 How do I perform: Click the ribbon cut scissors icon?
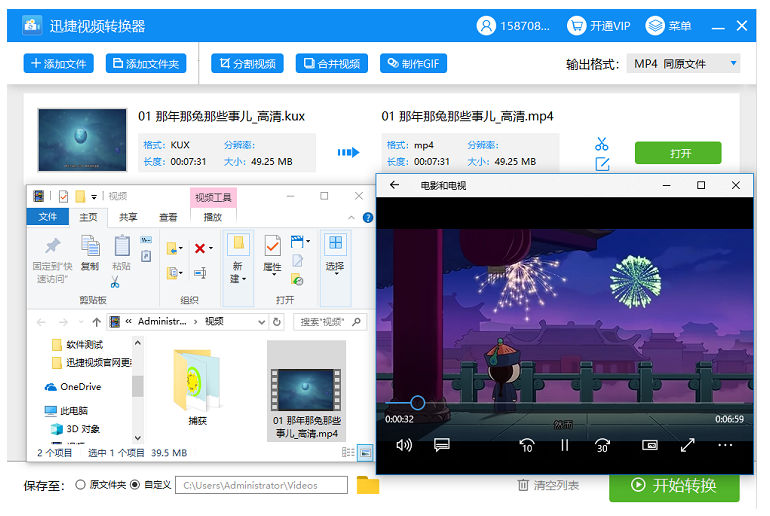[115, 282]
